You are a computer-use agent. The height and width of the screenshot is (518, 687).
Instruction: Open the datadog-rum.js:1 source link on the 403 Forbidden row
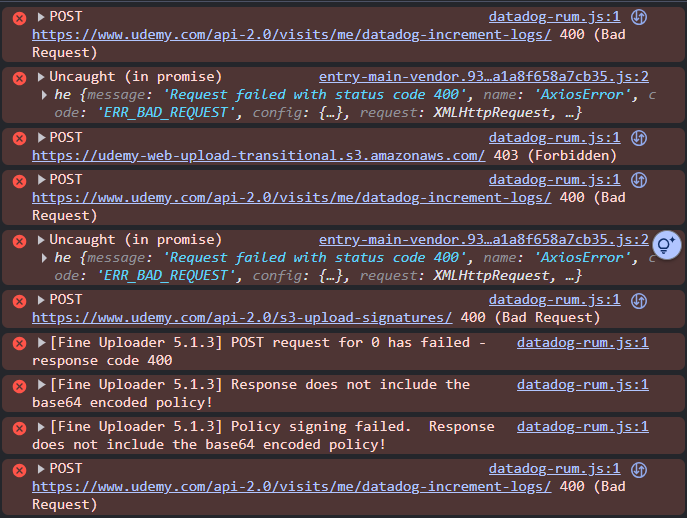(555, 138)
